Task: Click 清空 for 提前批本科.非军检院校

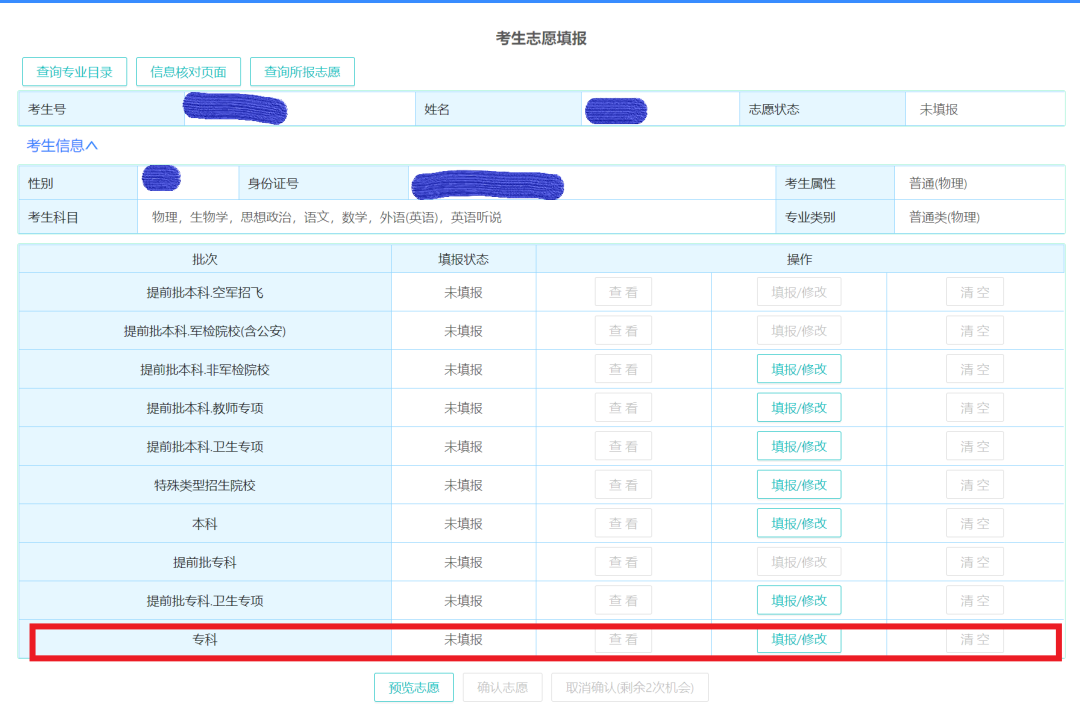Action: 975,369
